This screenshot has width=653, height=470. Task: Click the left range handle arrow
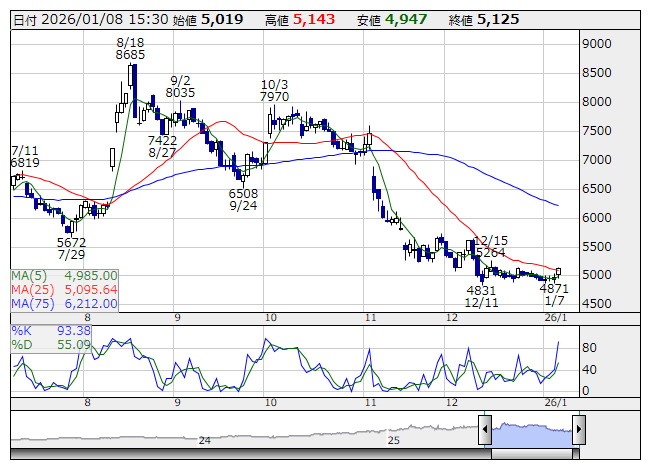(485, 431)
